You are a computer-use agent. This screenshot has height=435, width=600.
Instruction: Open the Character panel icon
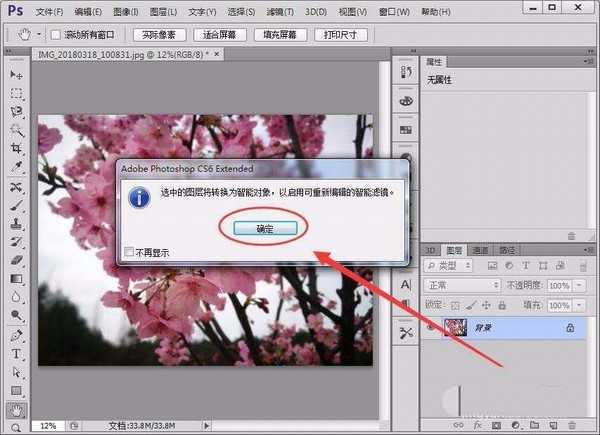point(406,285)
